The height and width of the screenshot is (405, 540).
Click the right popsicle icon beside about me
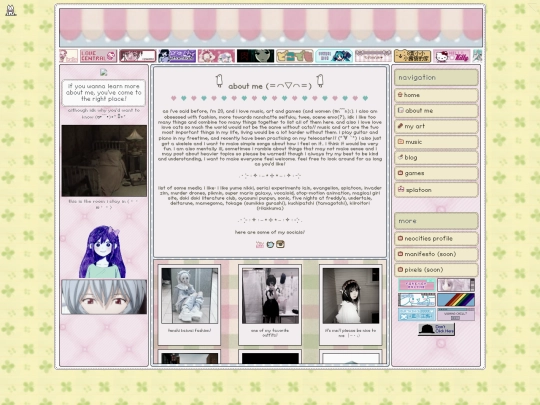point(320,81)
